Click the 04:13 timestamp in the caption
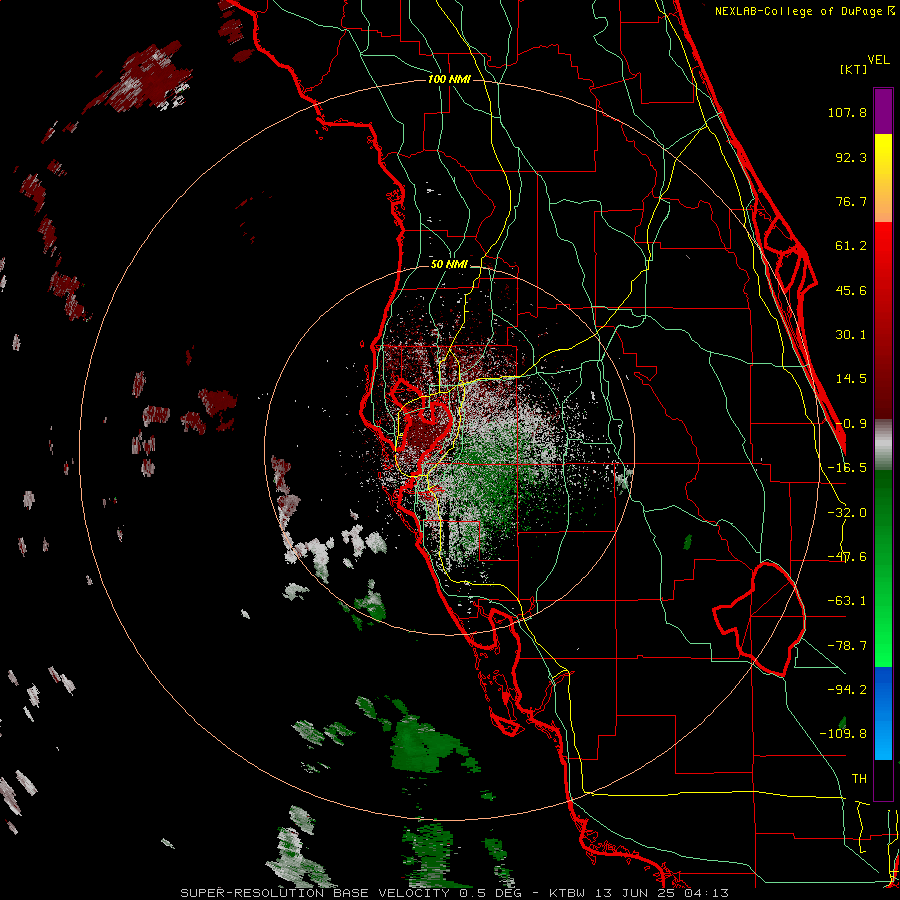This screenshot has height=900, width=900. 707,893
